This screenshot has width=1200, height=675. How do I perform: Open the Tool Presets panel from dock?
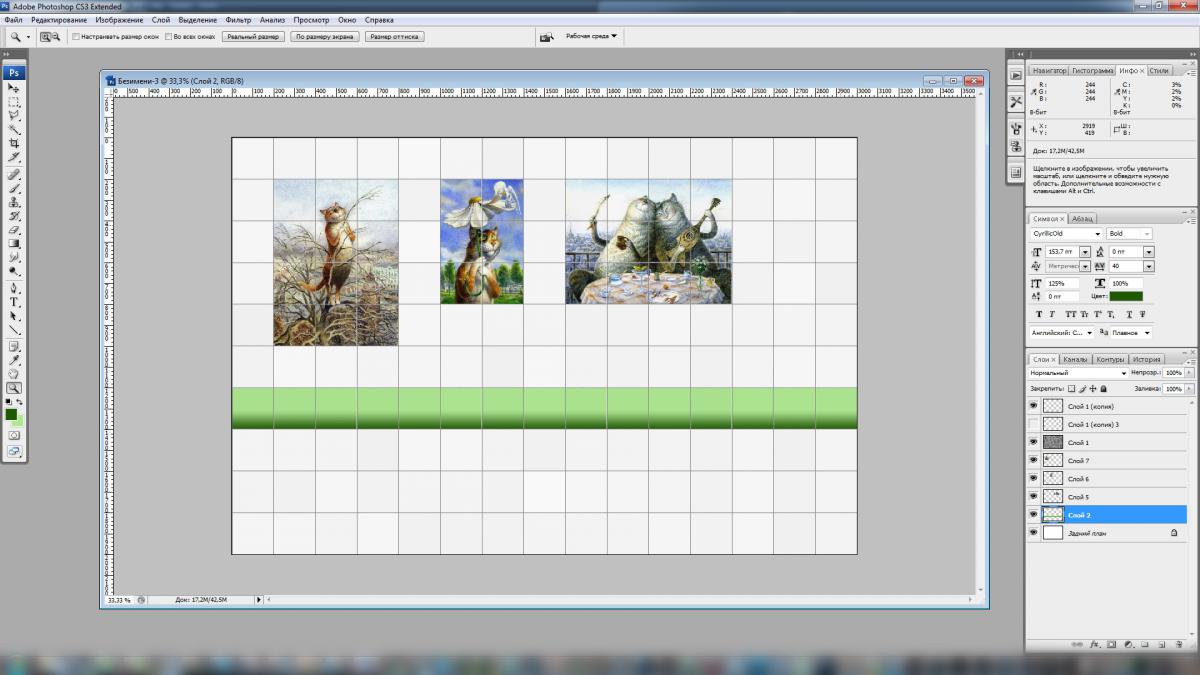click(x=1016, y=101)
